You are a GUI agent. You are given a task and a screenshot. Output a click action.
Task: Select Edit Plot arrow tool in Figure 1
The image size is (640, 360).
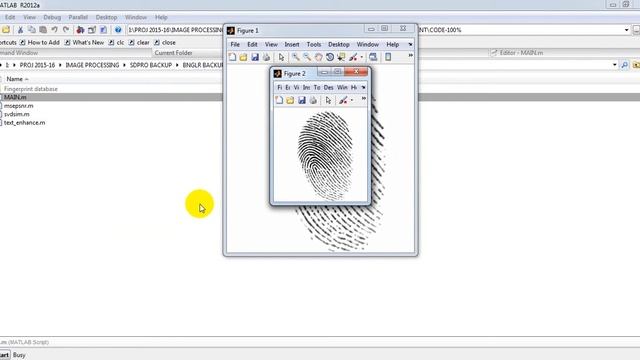281,57
